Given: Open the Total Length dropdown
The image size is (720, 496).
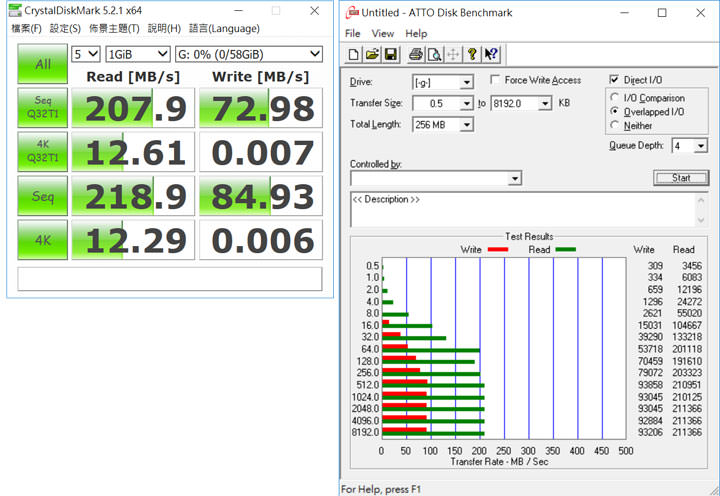Looking at the screenshot, I should [466, 125].
